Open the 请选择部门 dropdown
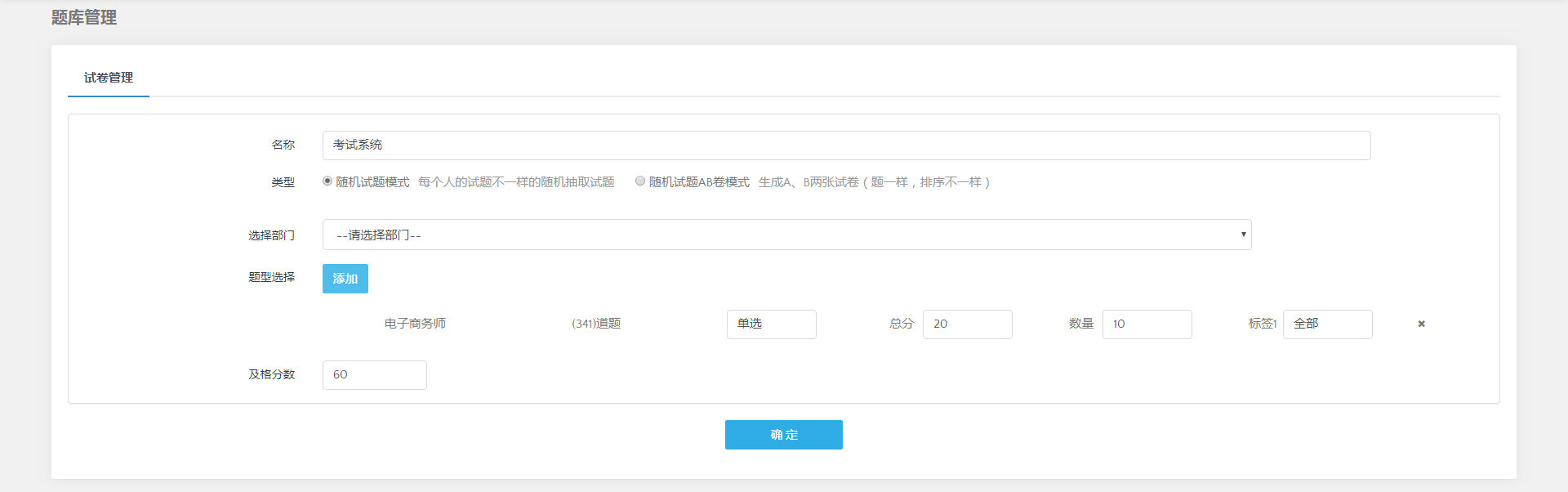 tap(786, 235)
